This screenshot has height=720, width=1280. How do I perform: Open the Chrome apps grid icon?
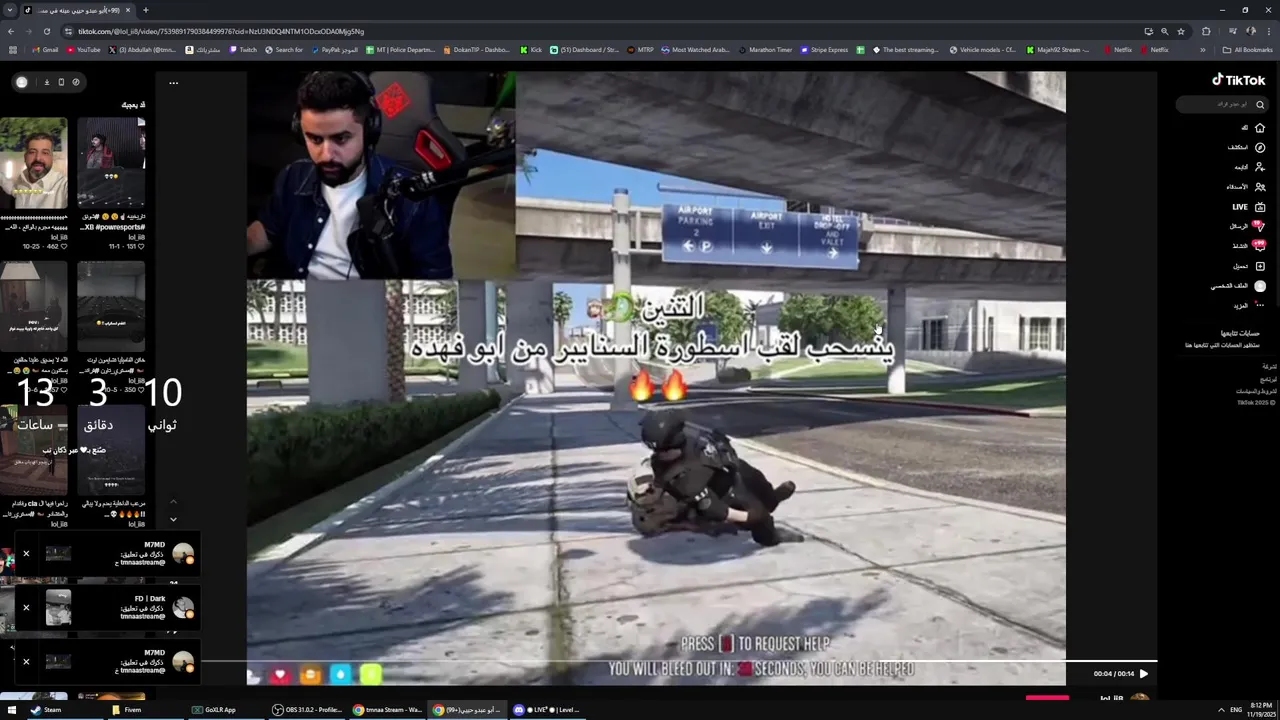[x=12, y=50]
